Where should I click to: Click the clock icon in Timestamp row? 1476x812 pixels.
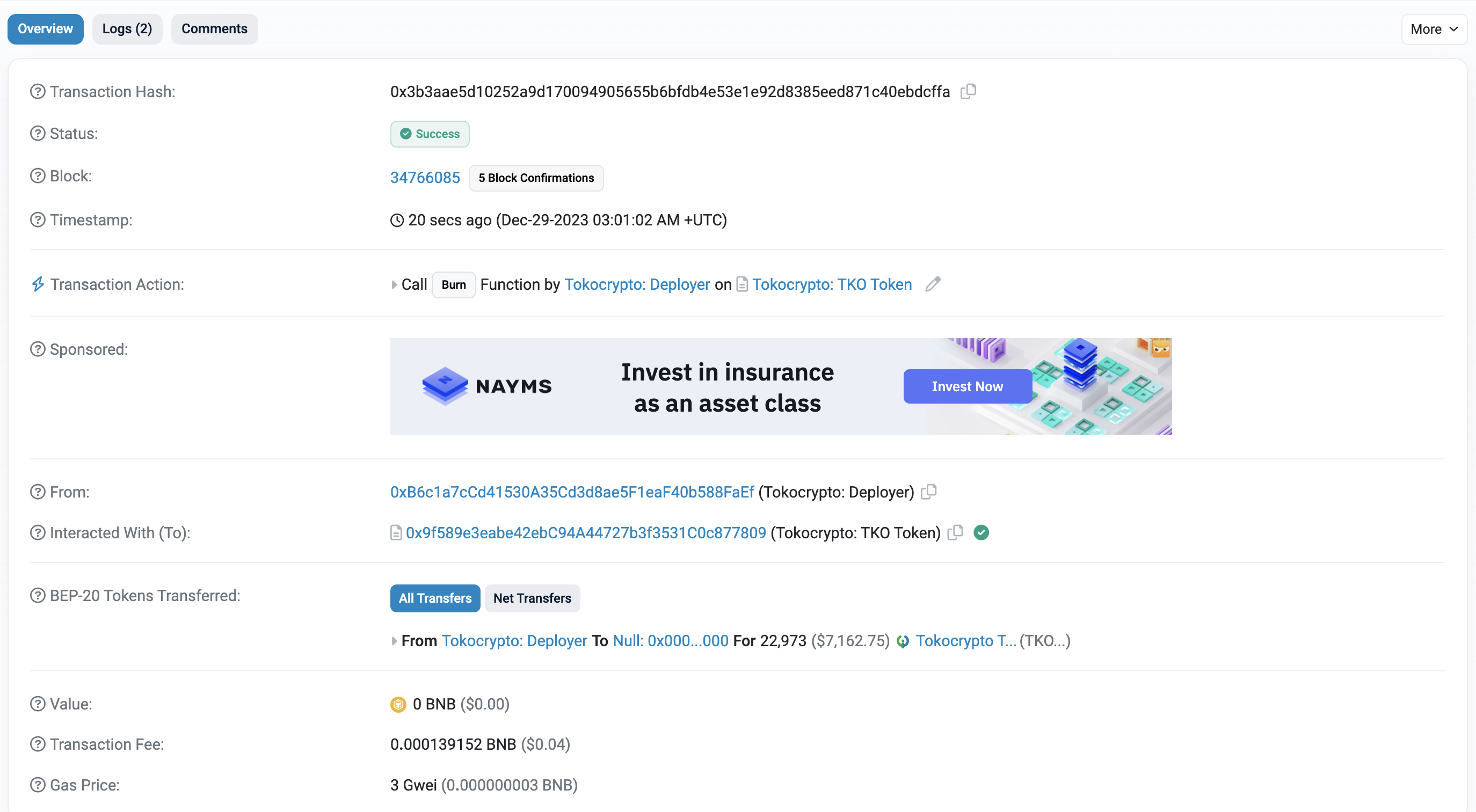click(x=397, y=221)
